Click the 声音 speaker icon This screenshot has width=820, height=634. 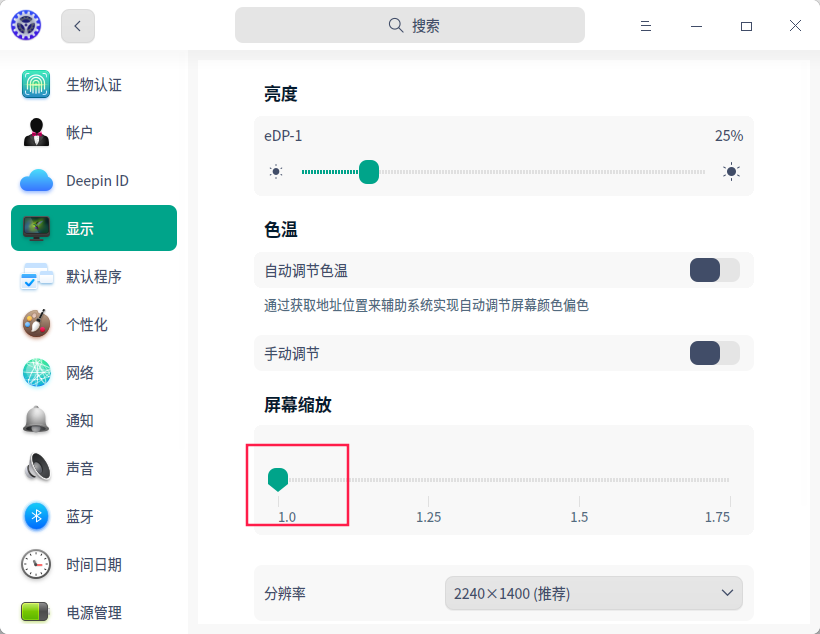point(38,467)
